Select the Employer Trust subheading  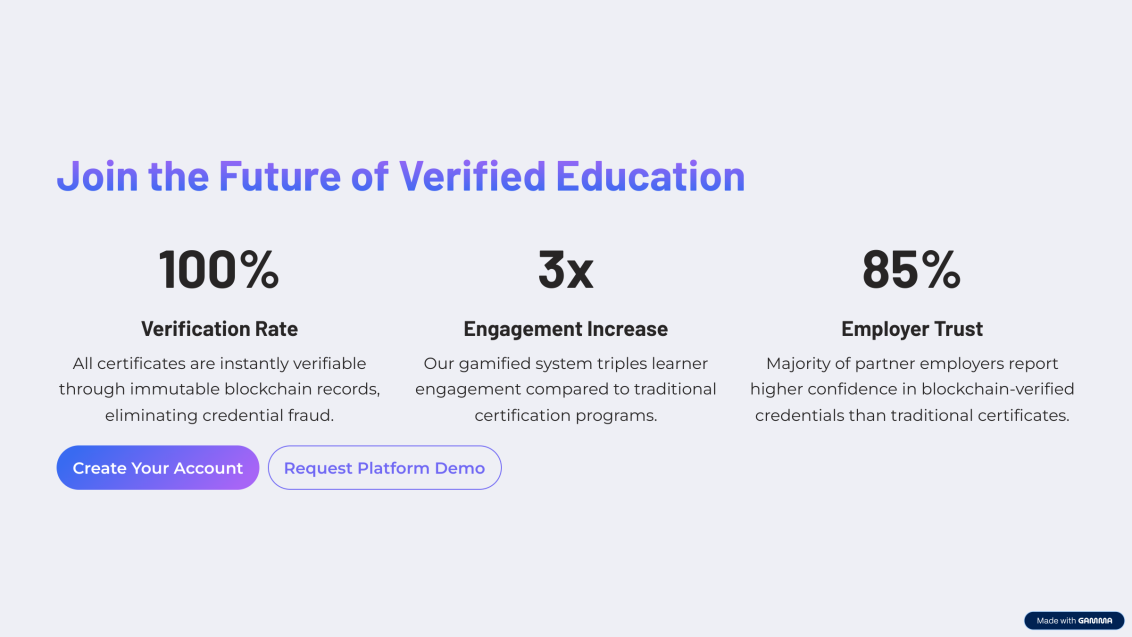click(912, 329)
